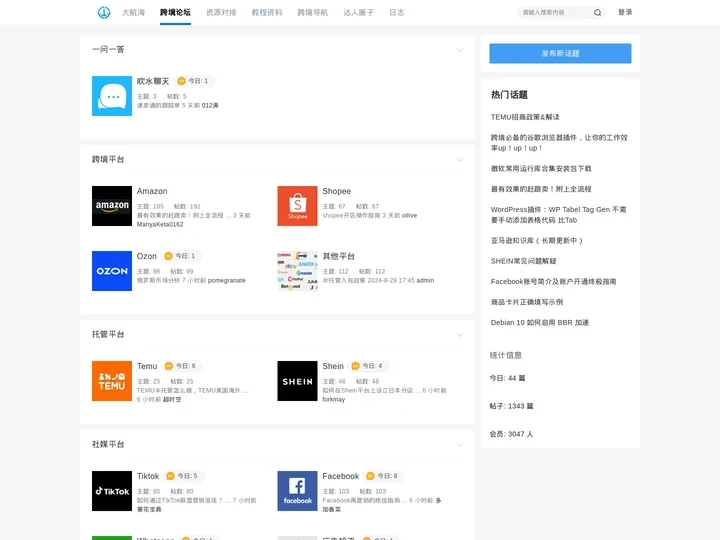
Task: Open topic 商品卡片正确填写示例
Action: point(527,302)
